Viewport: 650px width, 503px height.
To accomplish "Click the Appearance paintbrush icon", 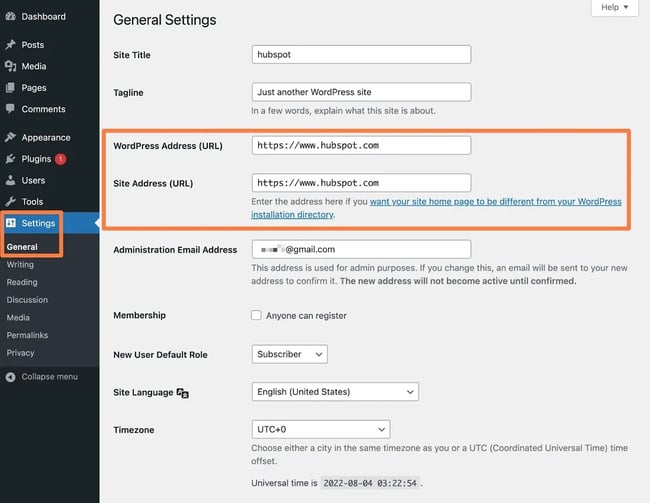I will click(10, 138).
